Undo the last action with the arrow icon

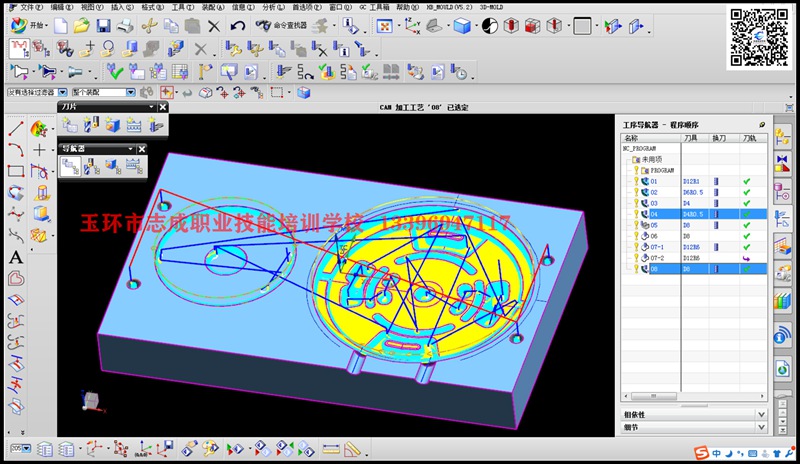pyautogui.click(x=237, y=26)
